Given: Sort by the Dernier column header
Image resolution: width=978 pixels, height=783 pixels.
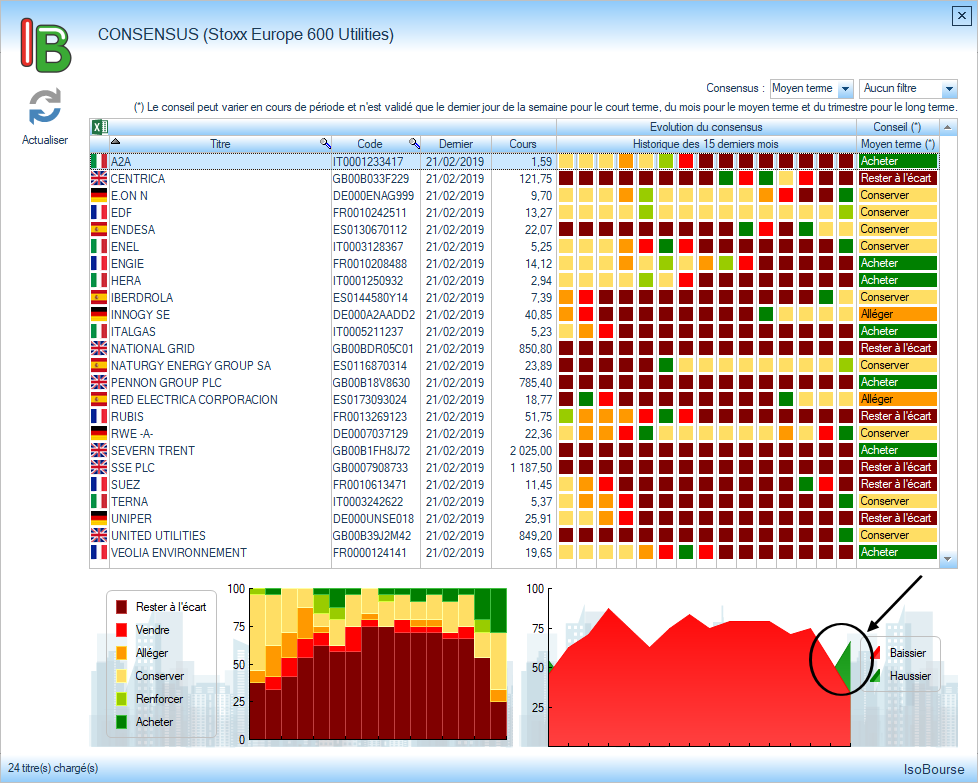Looking at the screenshot, I should point(456,144).
